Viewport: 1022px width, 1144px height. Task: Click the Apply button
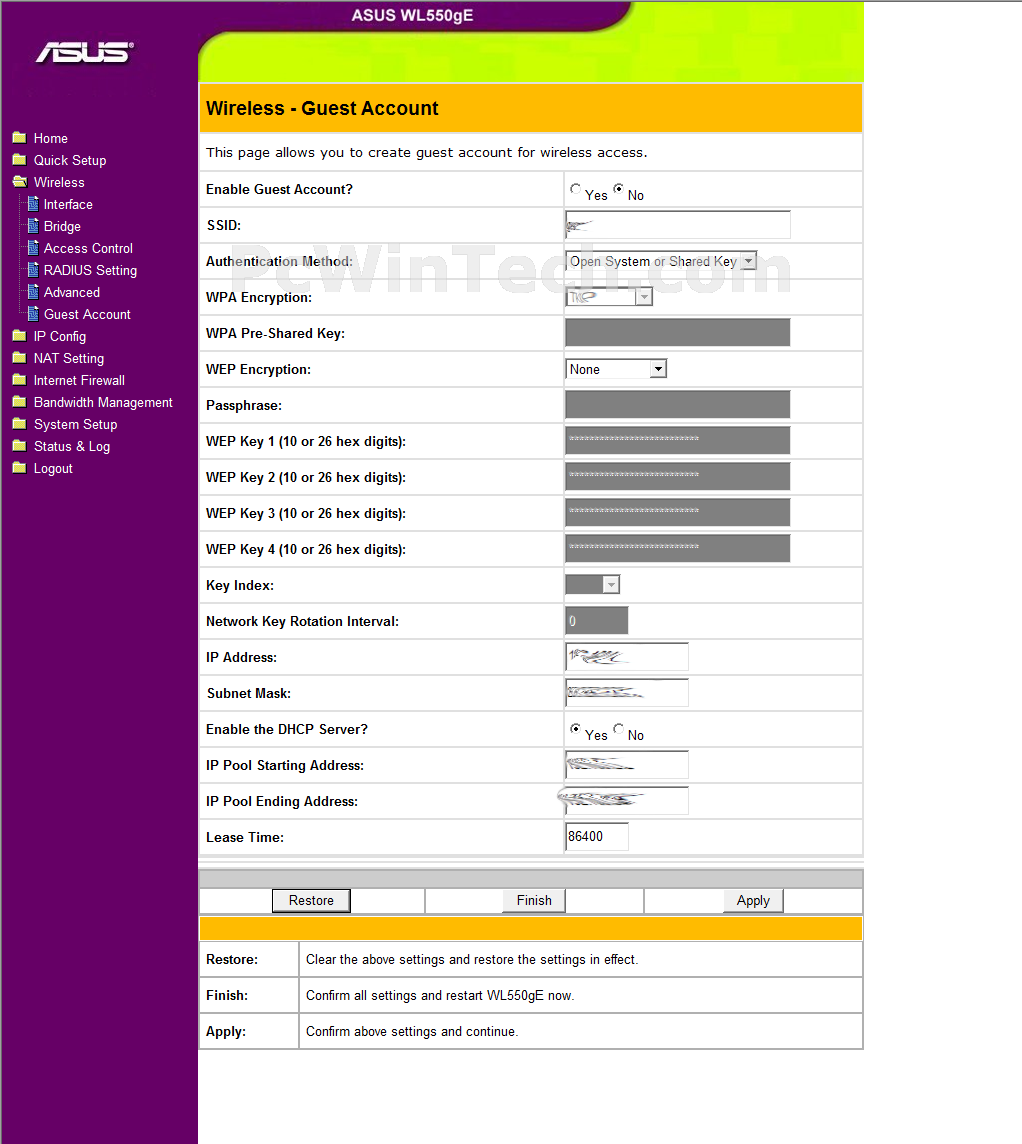753,900
